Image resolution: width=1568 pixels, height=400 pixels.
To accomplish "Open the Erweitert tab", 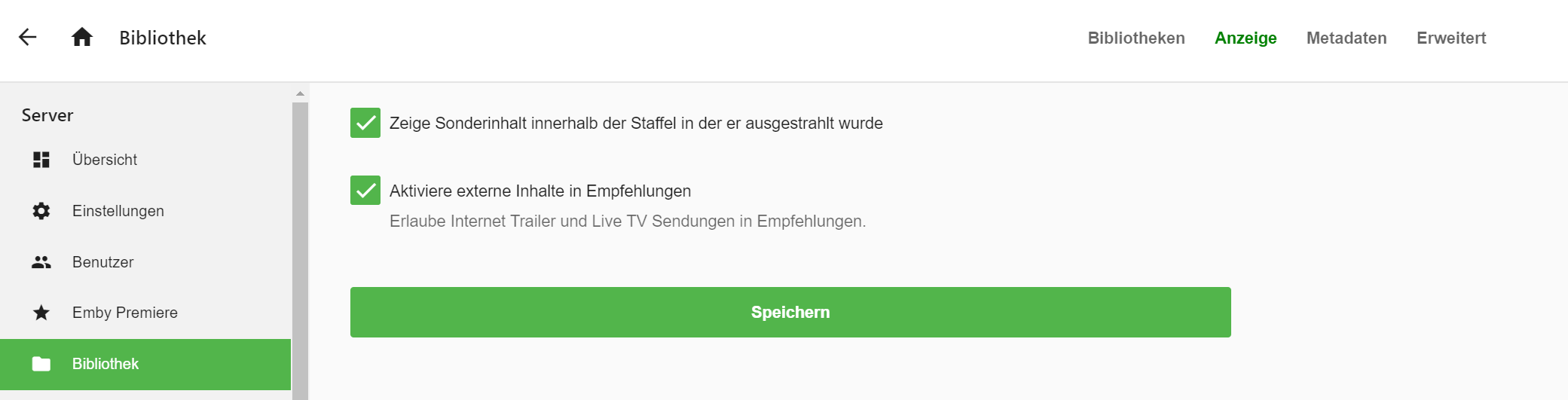I will [x=1451, y=38].
